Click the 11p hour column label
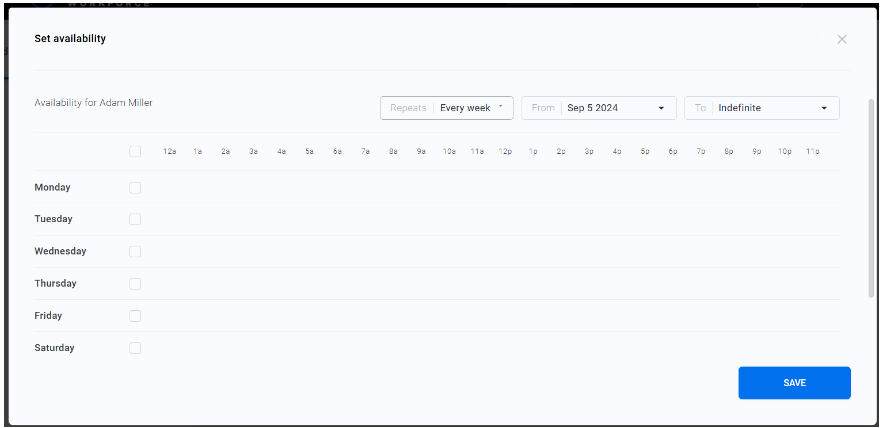The height and width of the screenshot is (428, 882). pyautogui.click(x=812, y=152)
